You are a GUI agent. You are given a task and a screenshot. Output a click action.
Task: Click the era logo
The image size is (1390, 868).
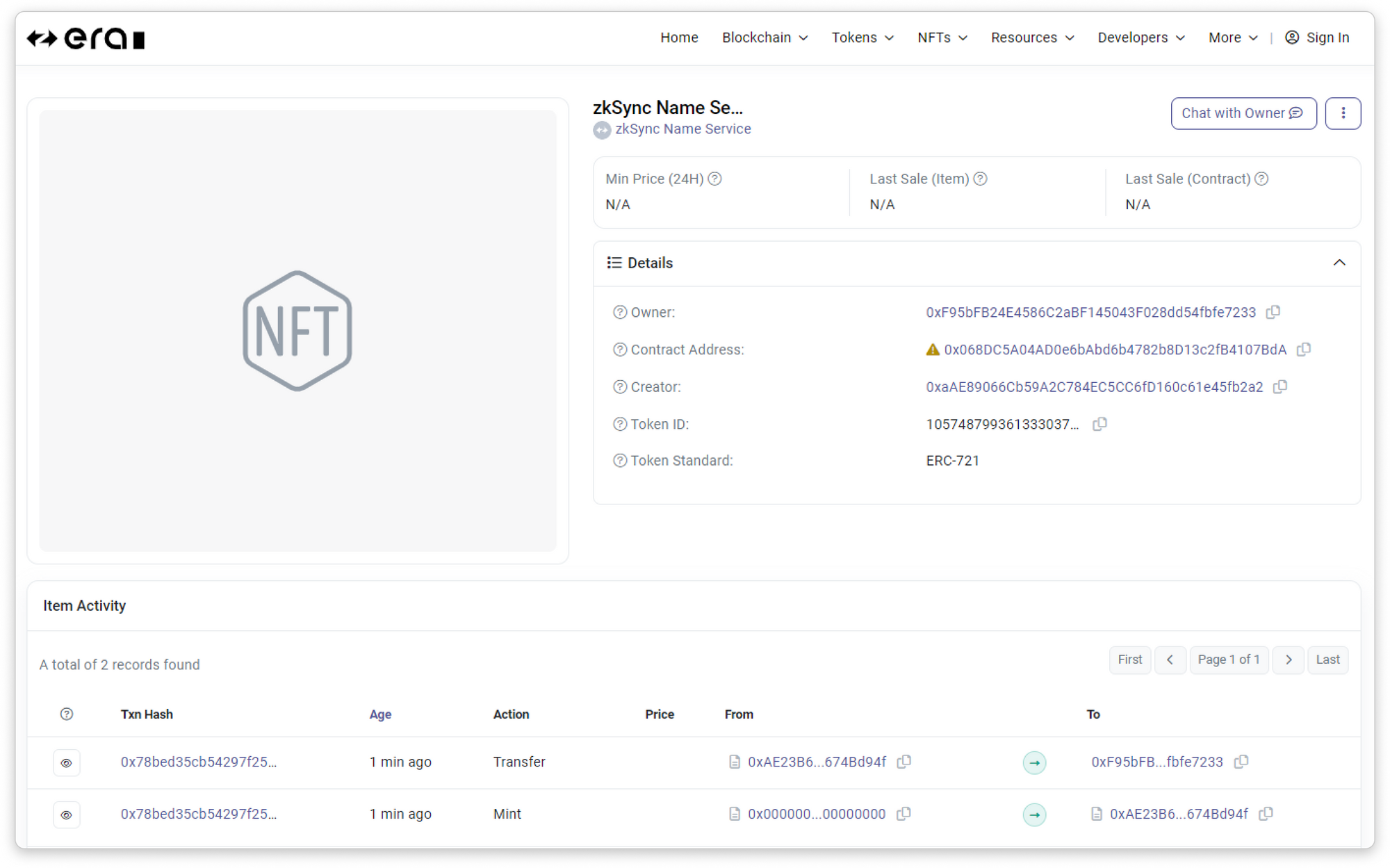click(x=85, y=38)
